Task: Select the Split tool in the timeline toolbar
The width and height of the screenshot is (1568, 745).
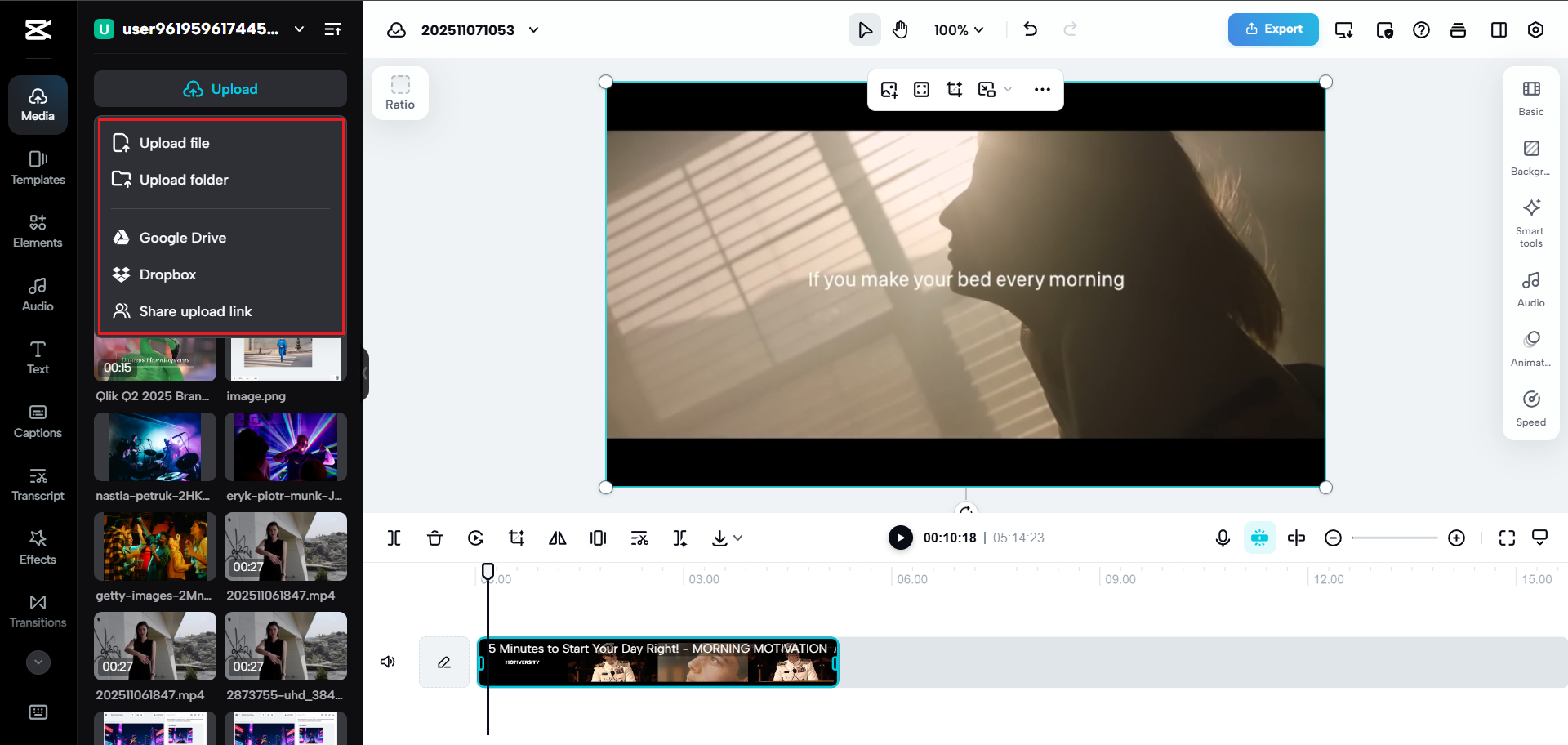Action: pos(394,538)
